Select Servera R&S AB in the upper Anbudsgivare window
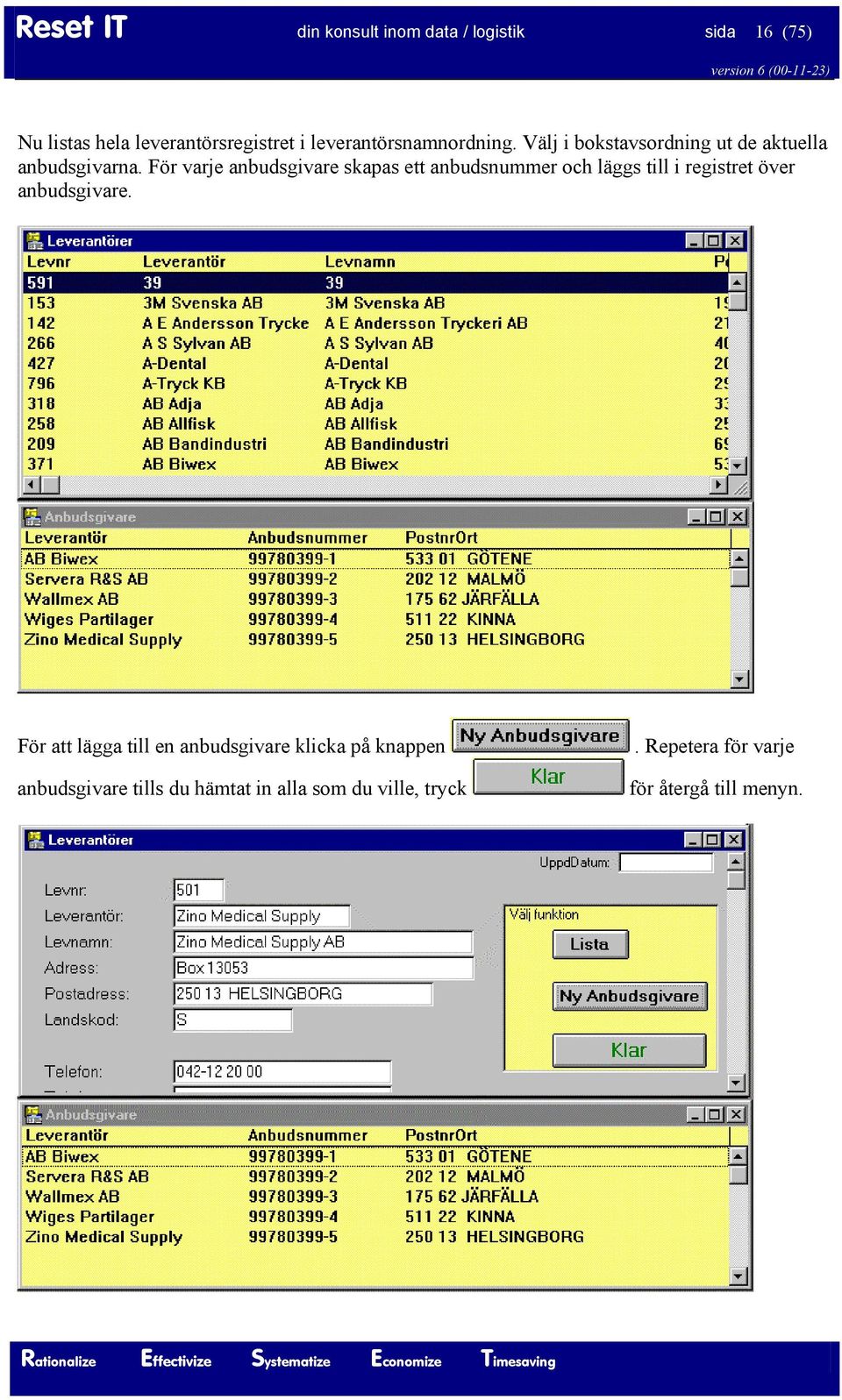Screen dimensions: 842x1400 (86, 579)
